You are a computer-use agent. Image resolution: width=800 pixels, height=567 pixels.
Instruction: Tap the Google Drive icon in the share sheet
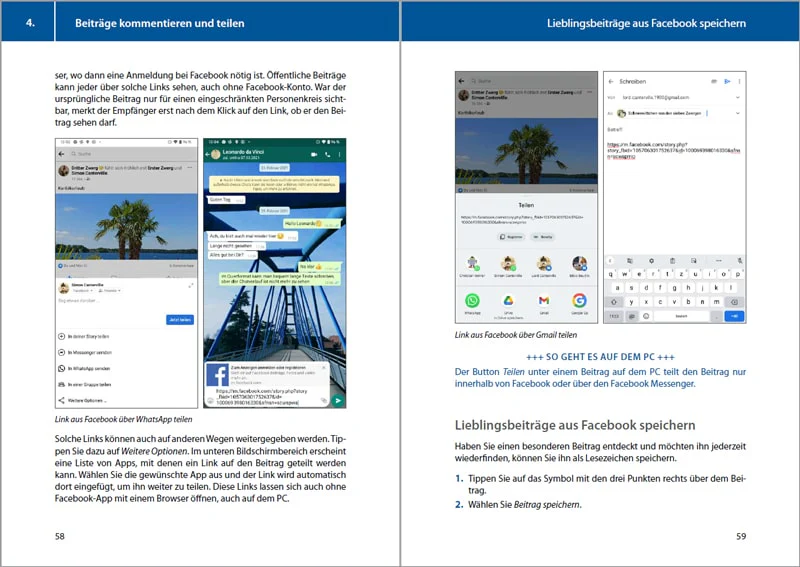pos(508,301)
